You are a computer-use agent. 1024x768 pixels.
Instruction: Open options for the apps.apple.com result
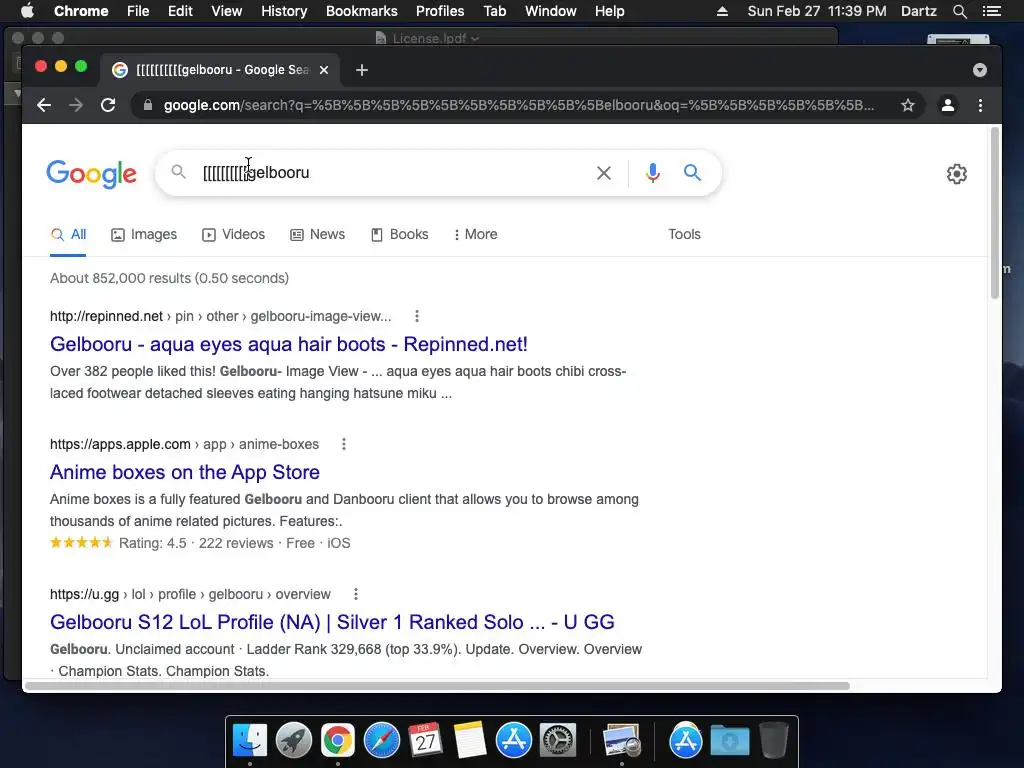click(x=344, y=444)
